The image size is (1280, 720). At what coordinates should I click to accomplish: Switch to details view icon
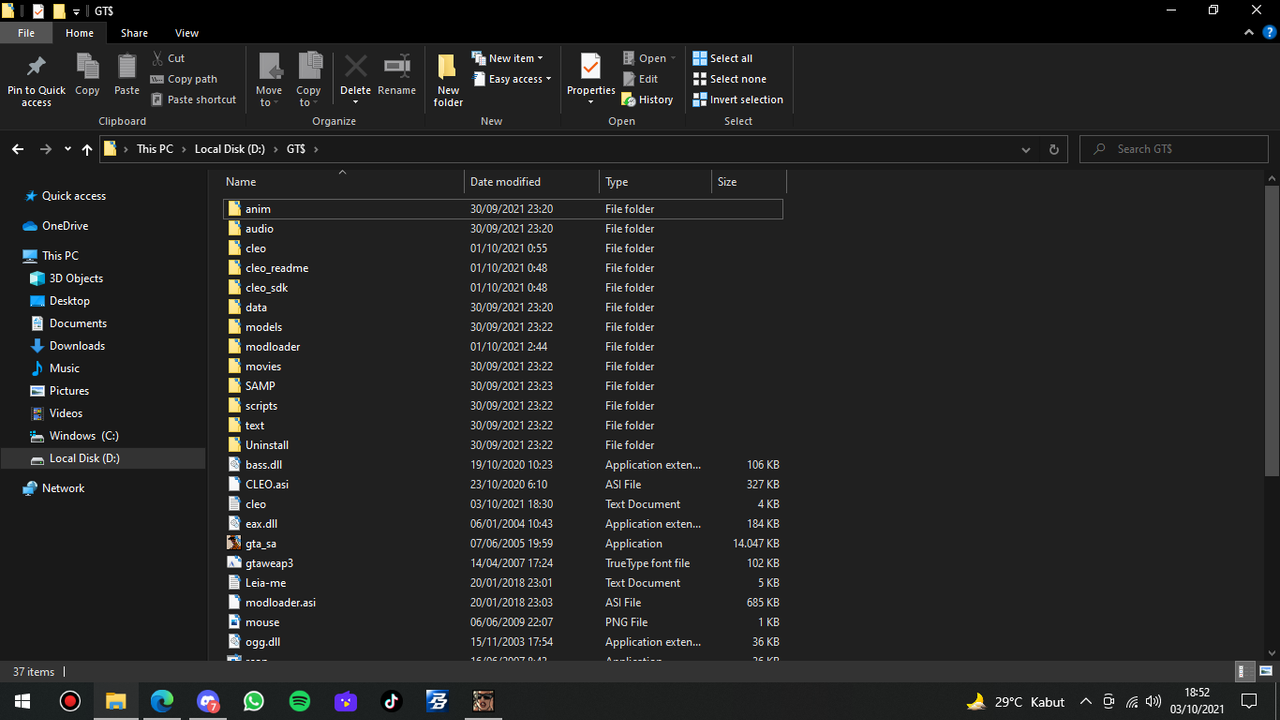[1244, 672]
